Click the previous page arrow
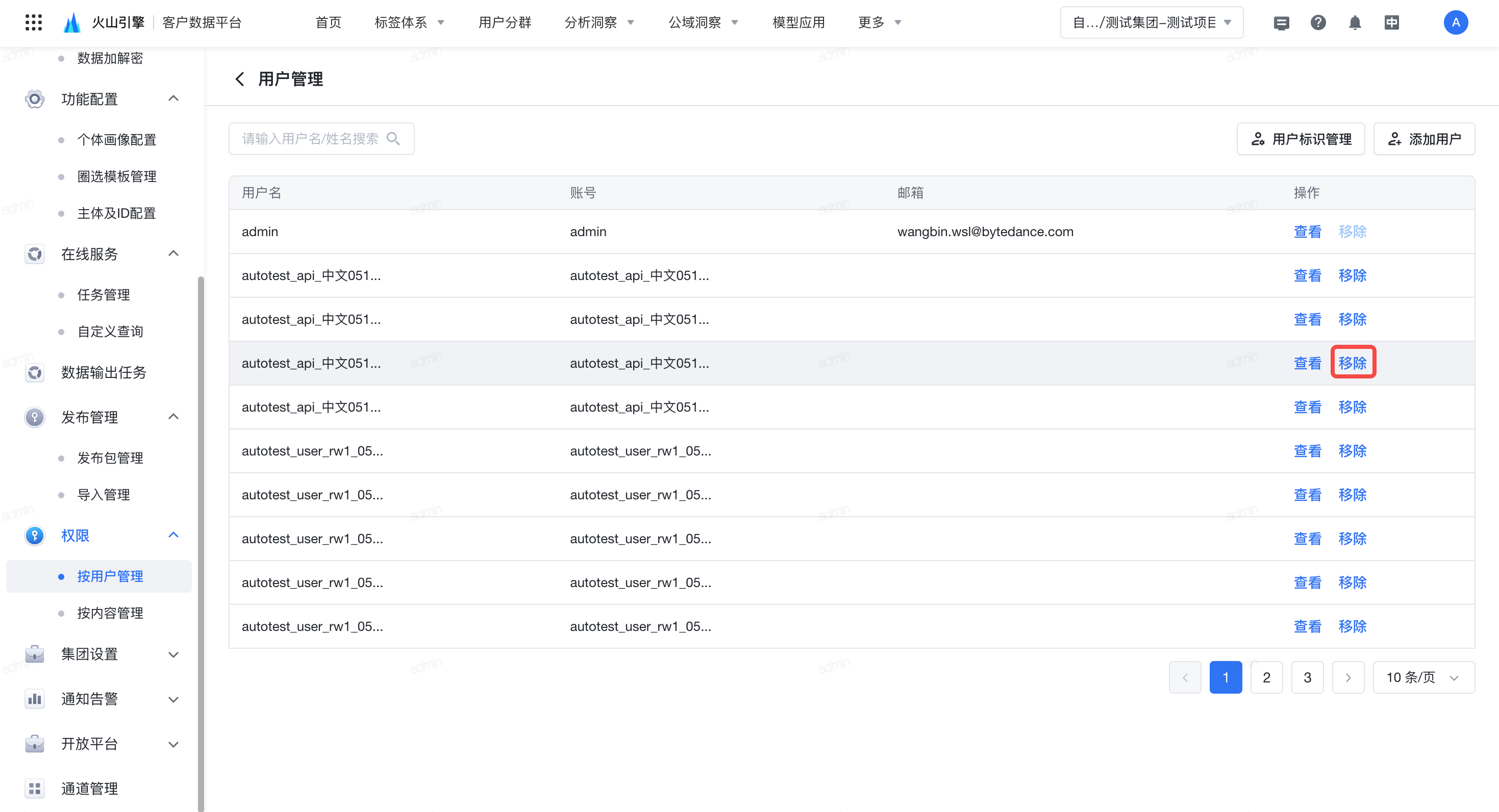 tap(1185, 677)
